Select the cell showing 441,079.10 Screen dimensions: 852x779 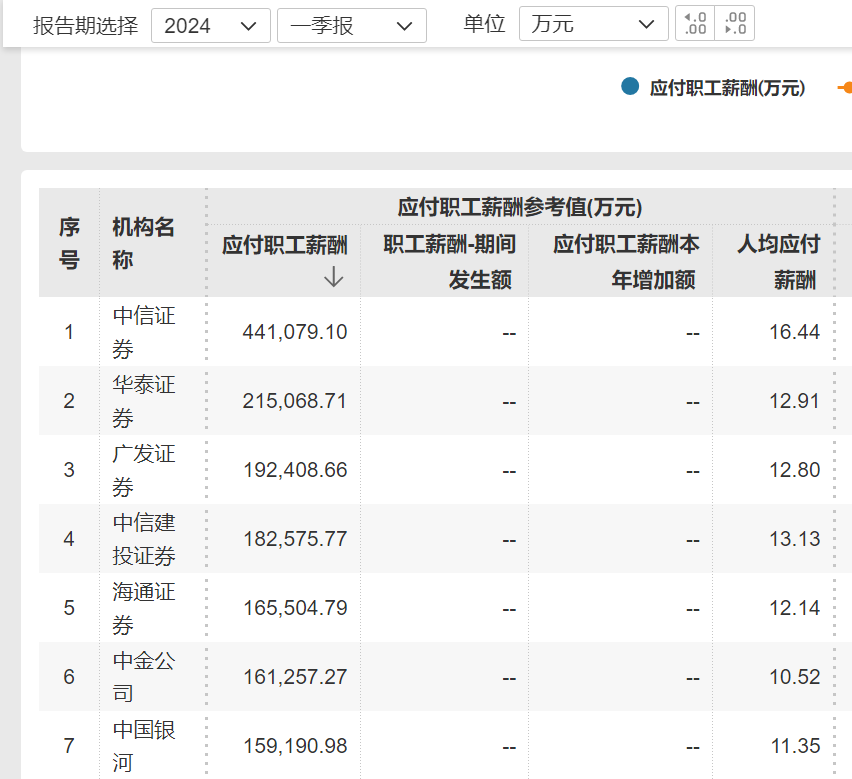tap(295, 331)
